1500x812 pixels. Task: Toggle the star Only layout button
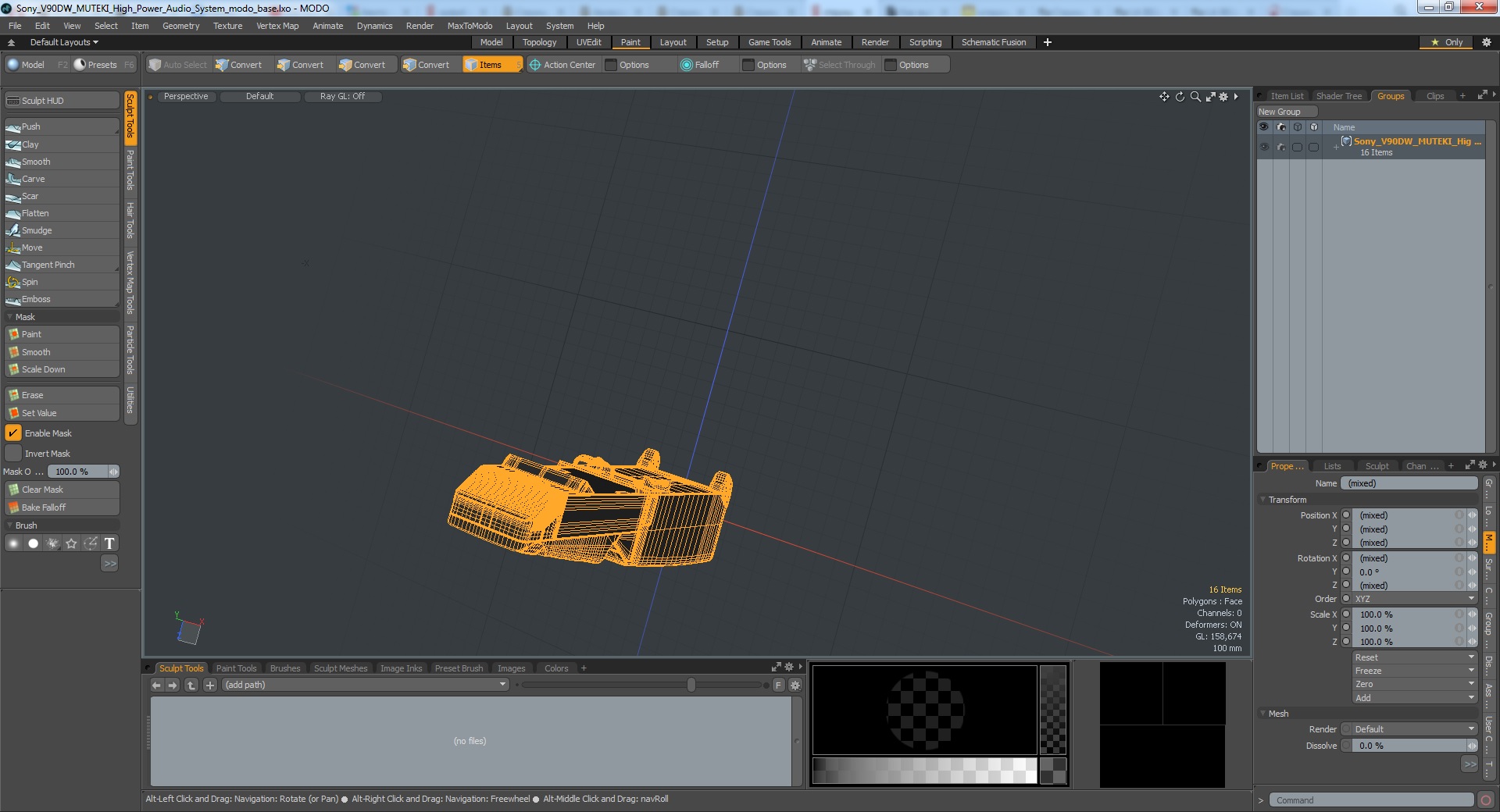1447,42
